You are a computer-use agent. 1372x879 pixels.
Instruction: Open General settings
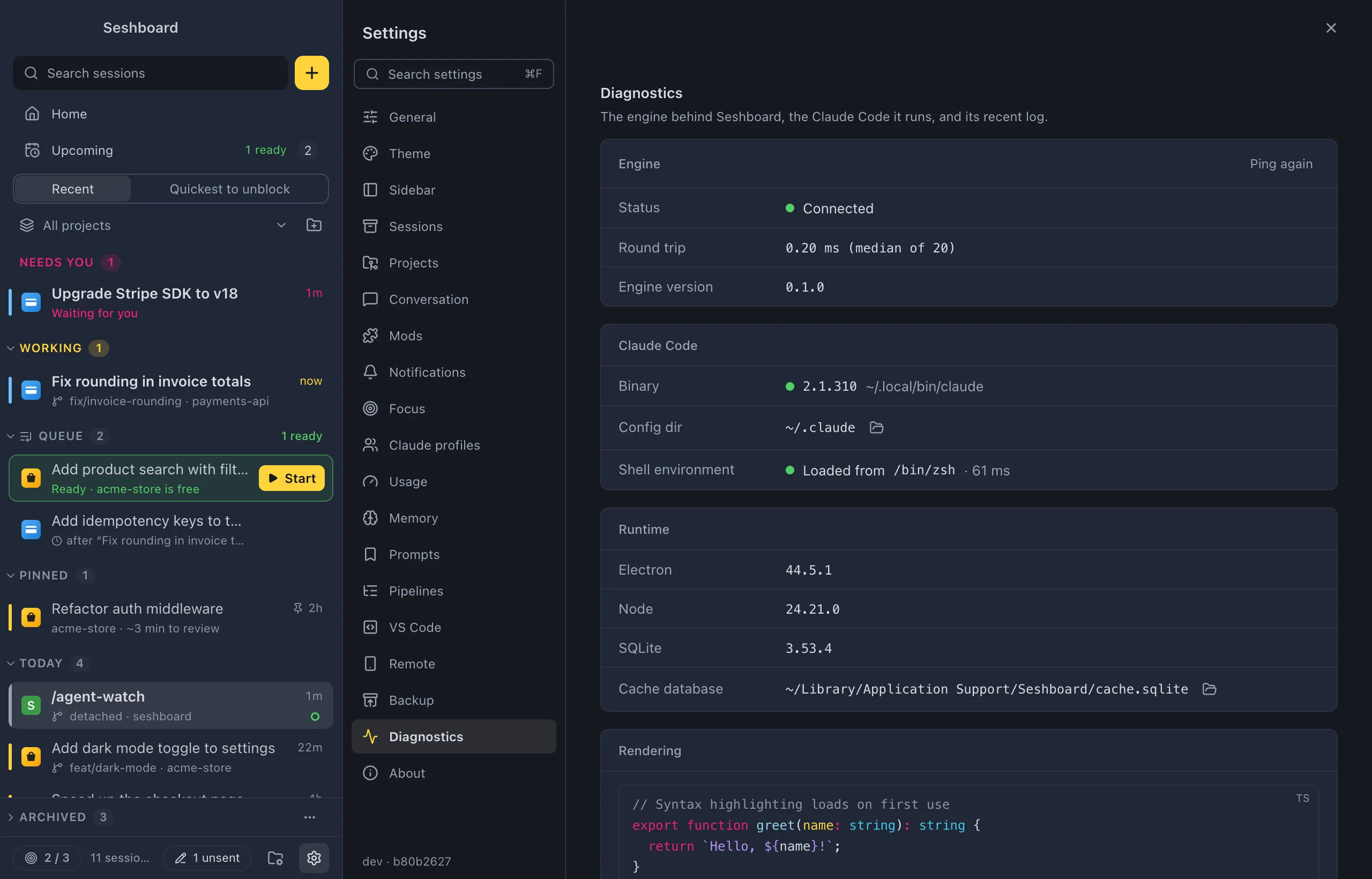pyautogui.click(x=454, y=117)
